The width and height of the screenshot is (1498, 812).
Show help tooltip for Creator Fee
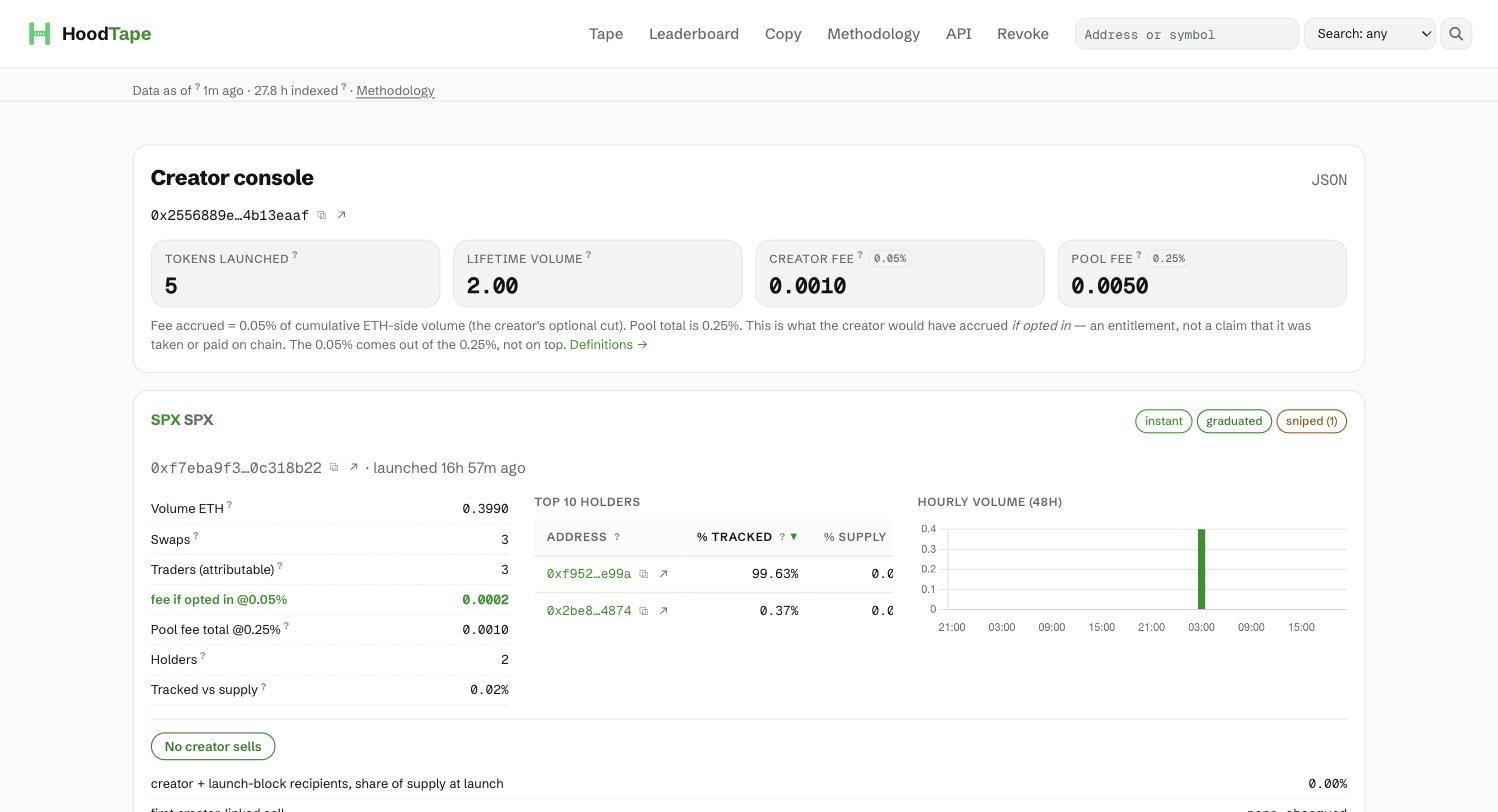(x=860, y=256)
